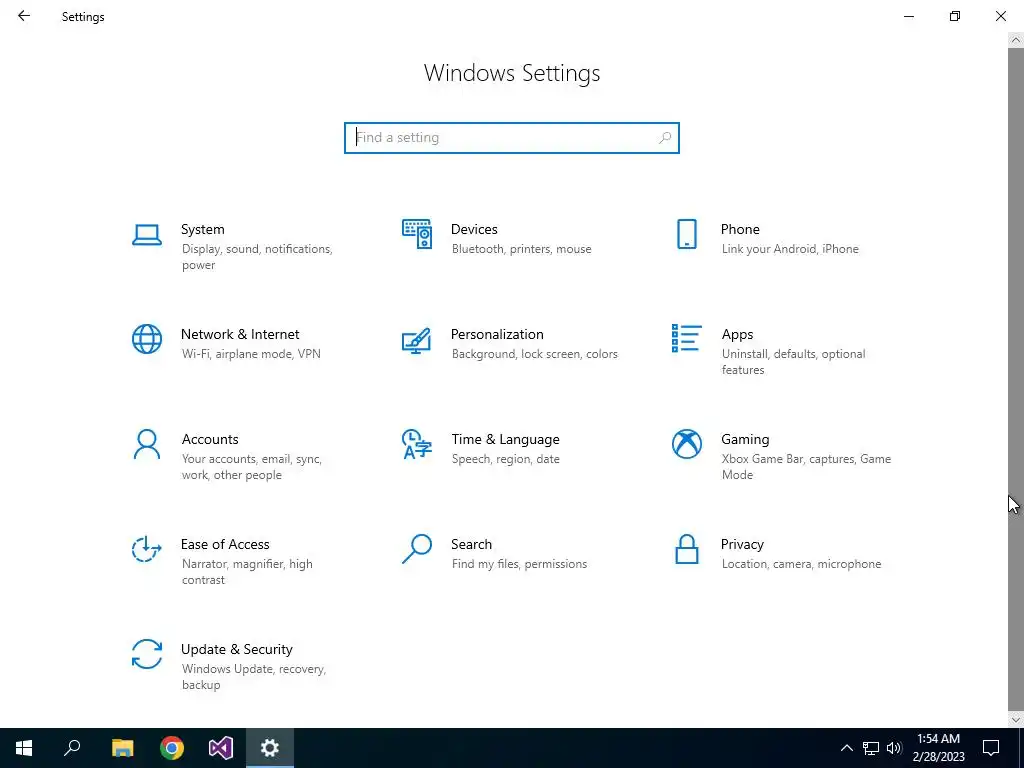Click 'Background, lock screen, colors' text

[534, 354]
